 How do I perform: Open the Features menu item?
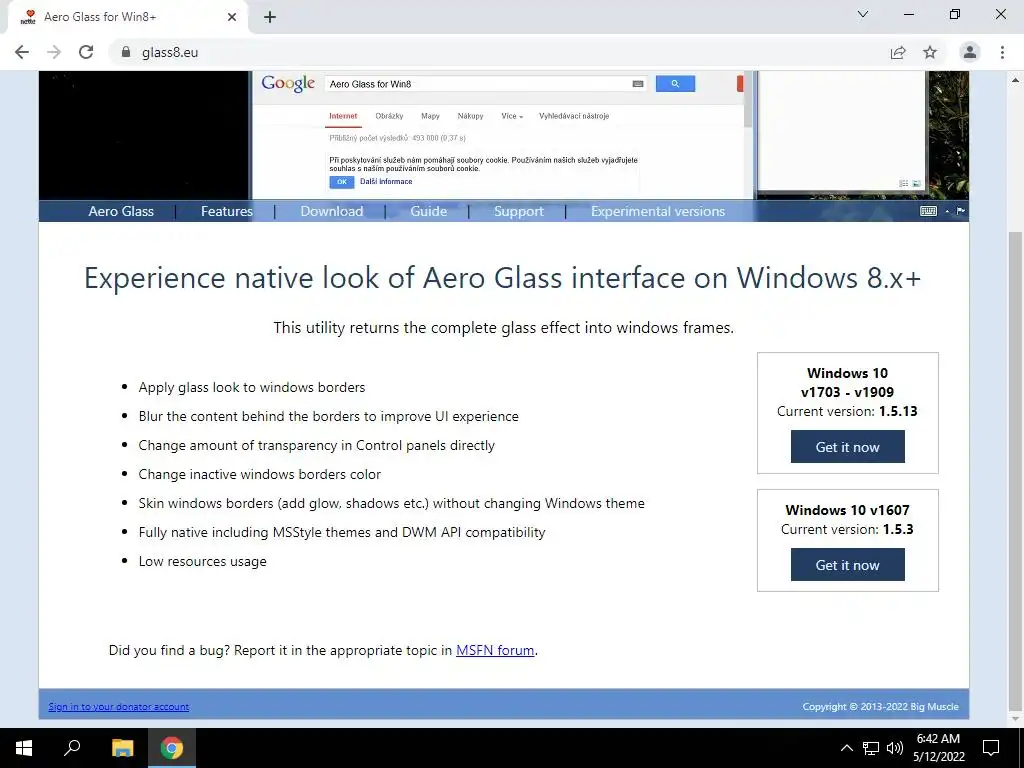227,211
